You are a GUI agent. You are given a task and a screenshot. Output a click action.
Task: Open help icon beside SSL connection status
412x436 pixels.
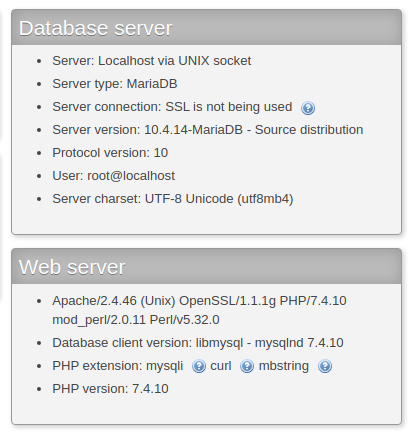point(308,108)
